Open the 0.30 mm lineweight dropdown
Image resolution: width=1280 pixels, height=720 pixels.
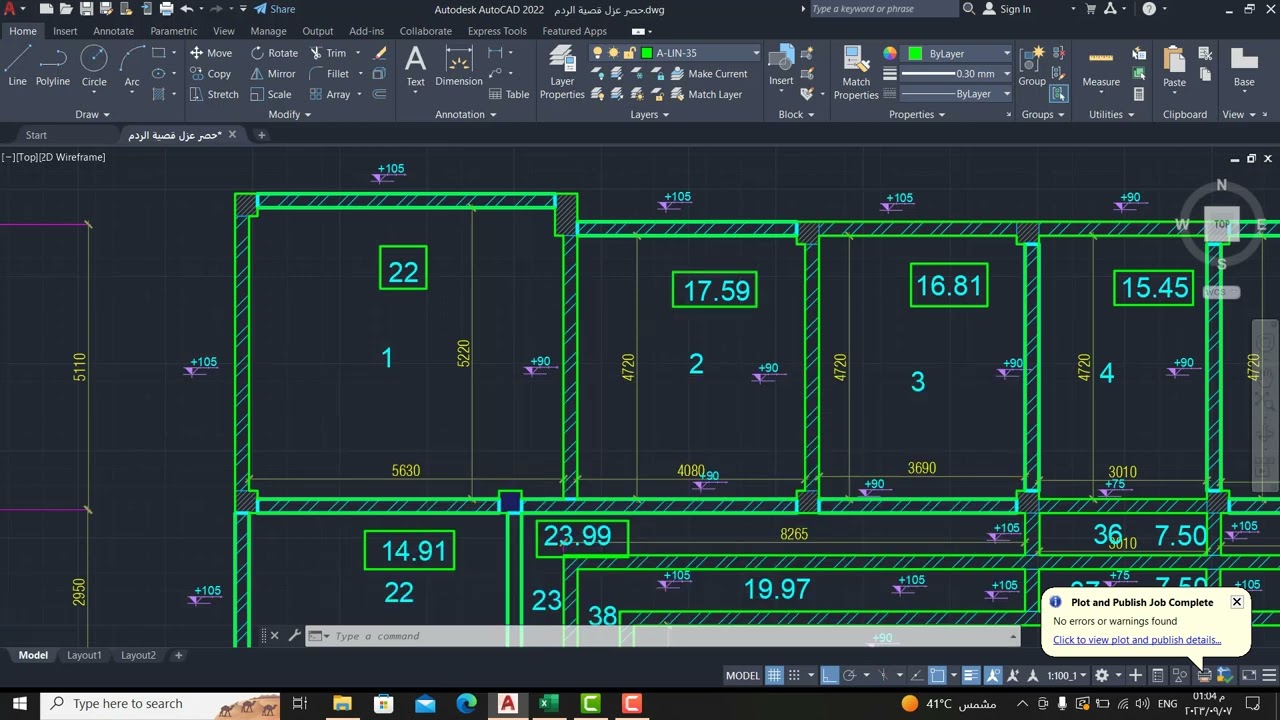click(x=956, y=74)
